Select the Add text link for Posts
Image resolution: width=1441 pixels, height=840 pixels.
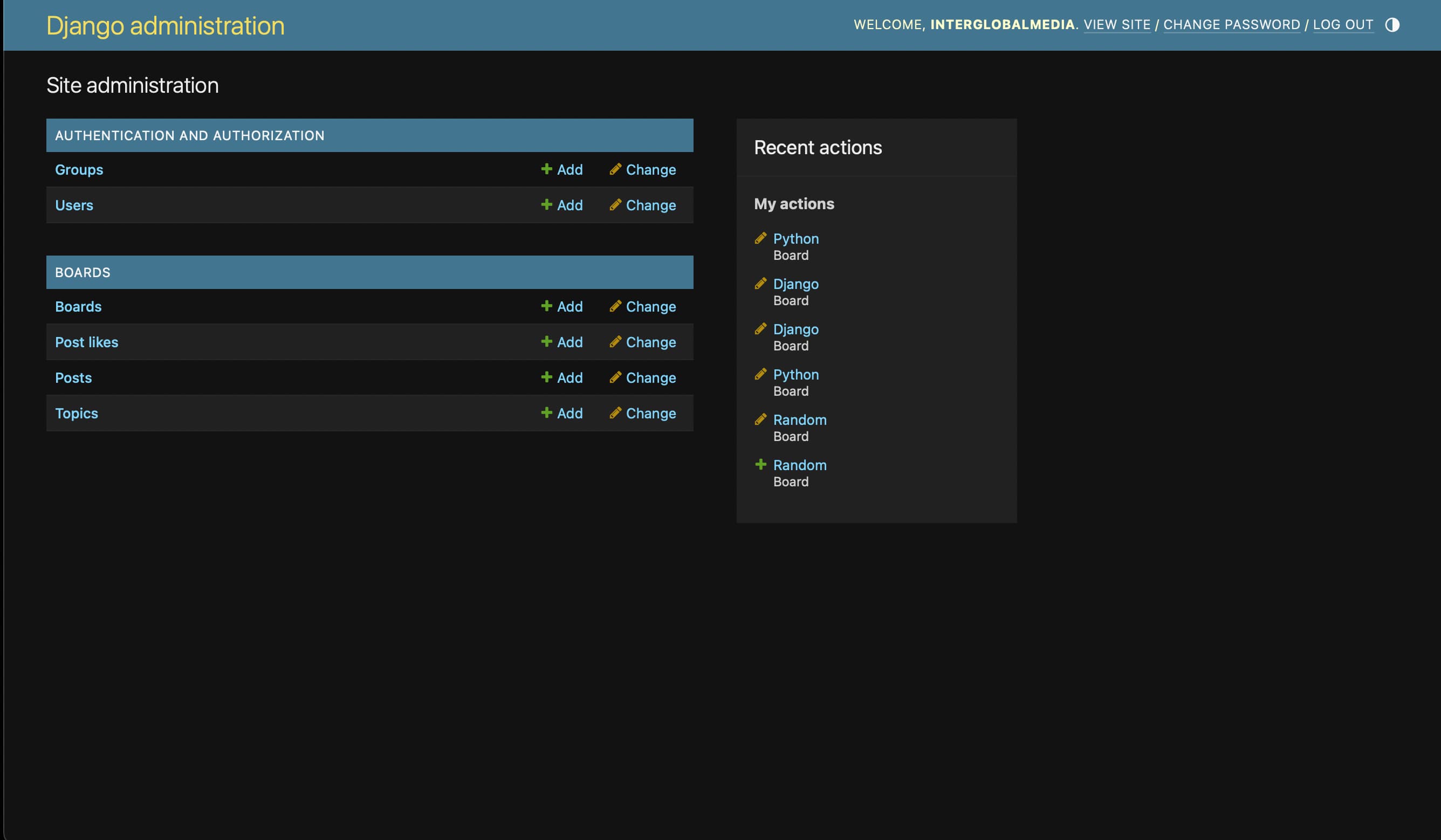pos(569,377)
